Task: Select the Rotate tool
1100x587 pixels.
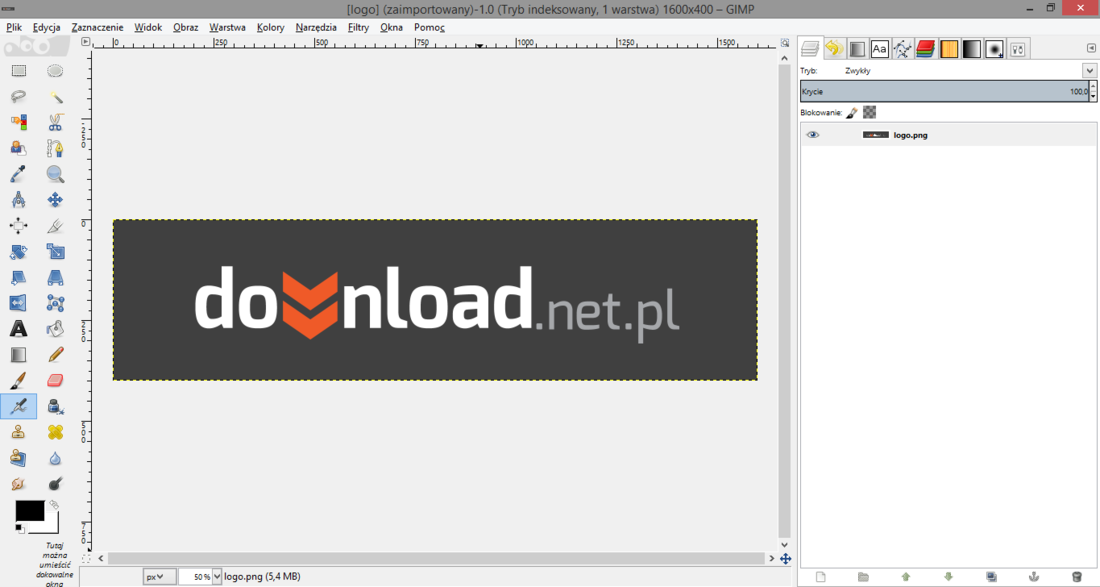Action: (18, 252)
